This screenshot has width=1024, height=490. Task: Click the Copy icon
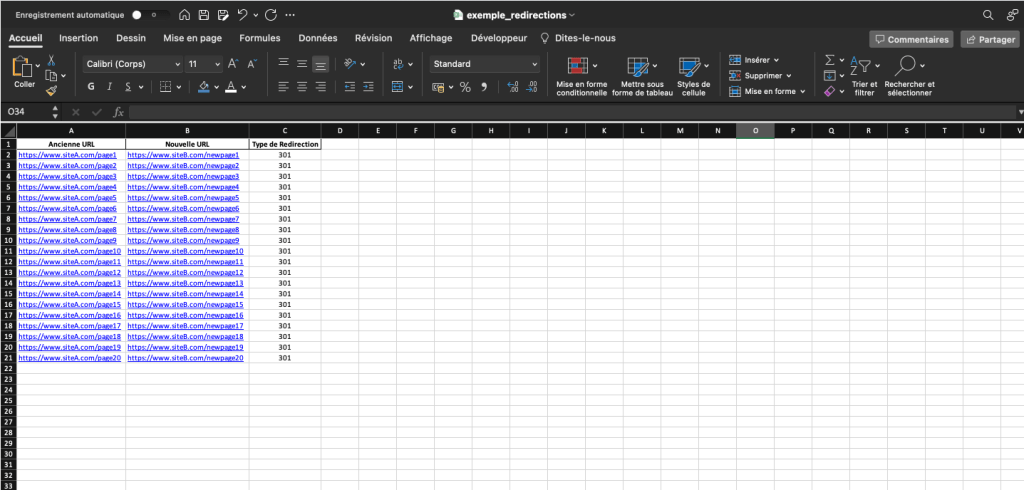point(50,75)
